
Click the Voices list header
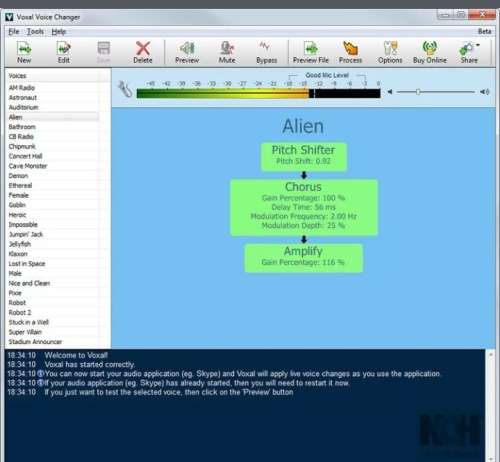pos(53,76)
